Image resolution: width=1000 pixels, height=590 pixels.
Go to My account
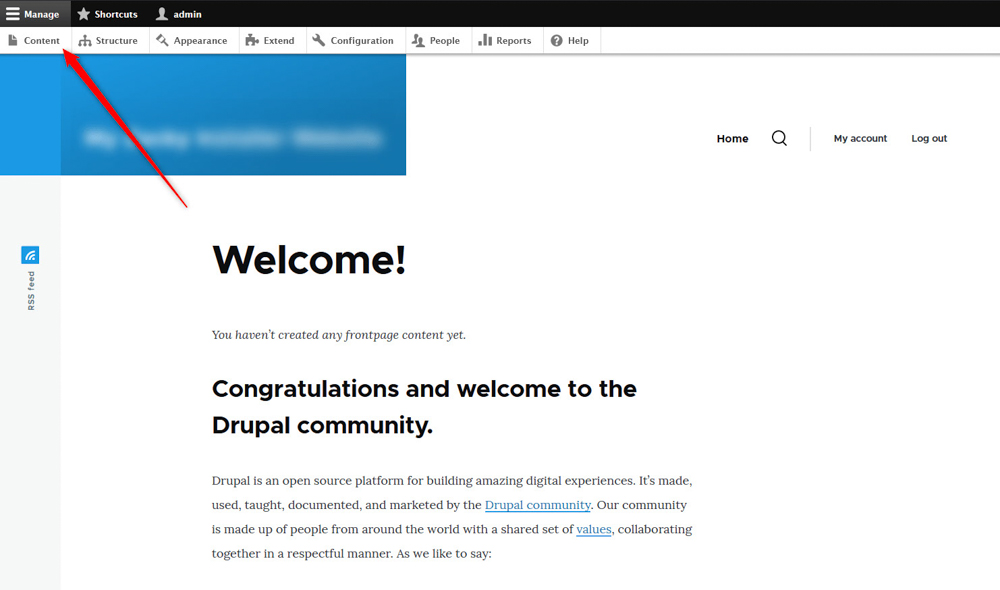(860, 138)
